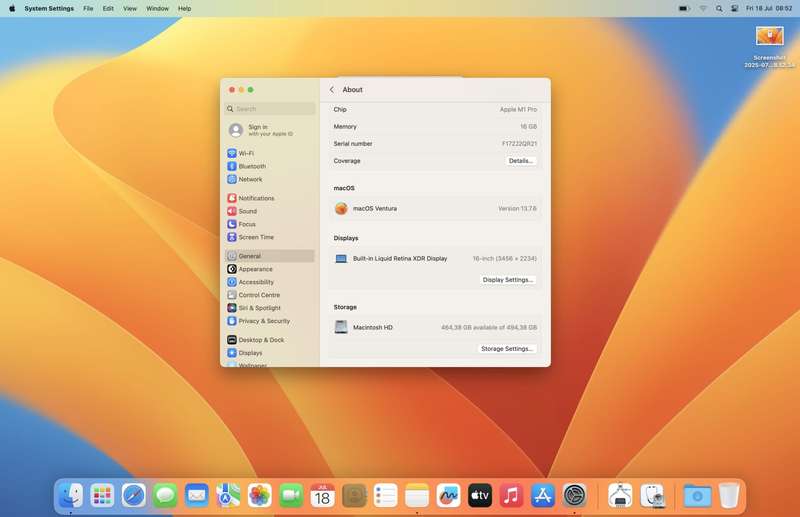The height and width of the screenshot is (517, 800).
Task: Click the Built-in Liquid Retina XDR Display row
Action: point(435,258)
